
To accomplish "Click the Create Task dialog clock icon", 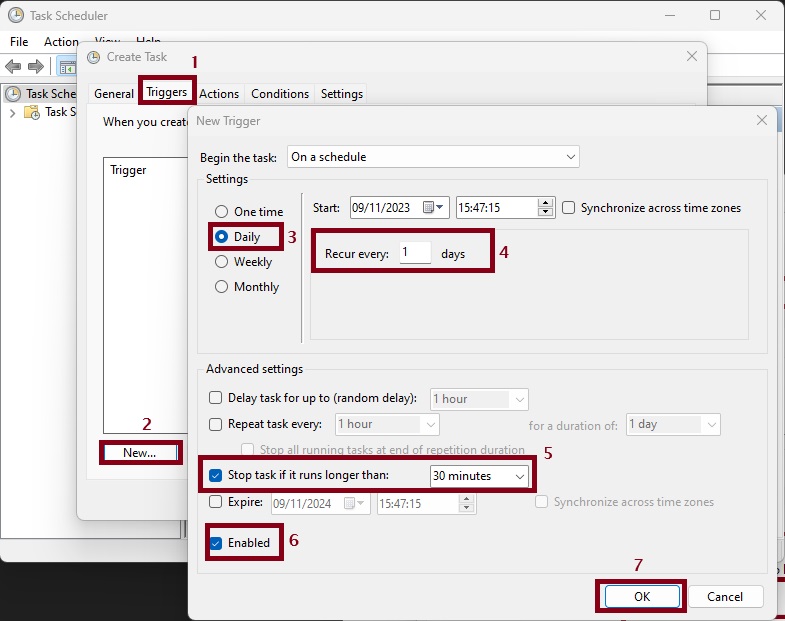I will (93, 58).
